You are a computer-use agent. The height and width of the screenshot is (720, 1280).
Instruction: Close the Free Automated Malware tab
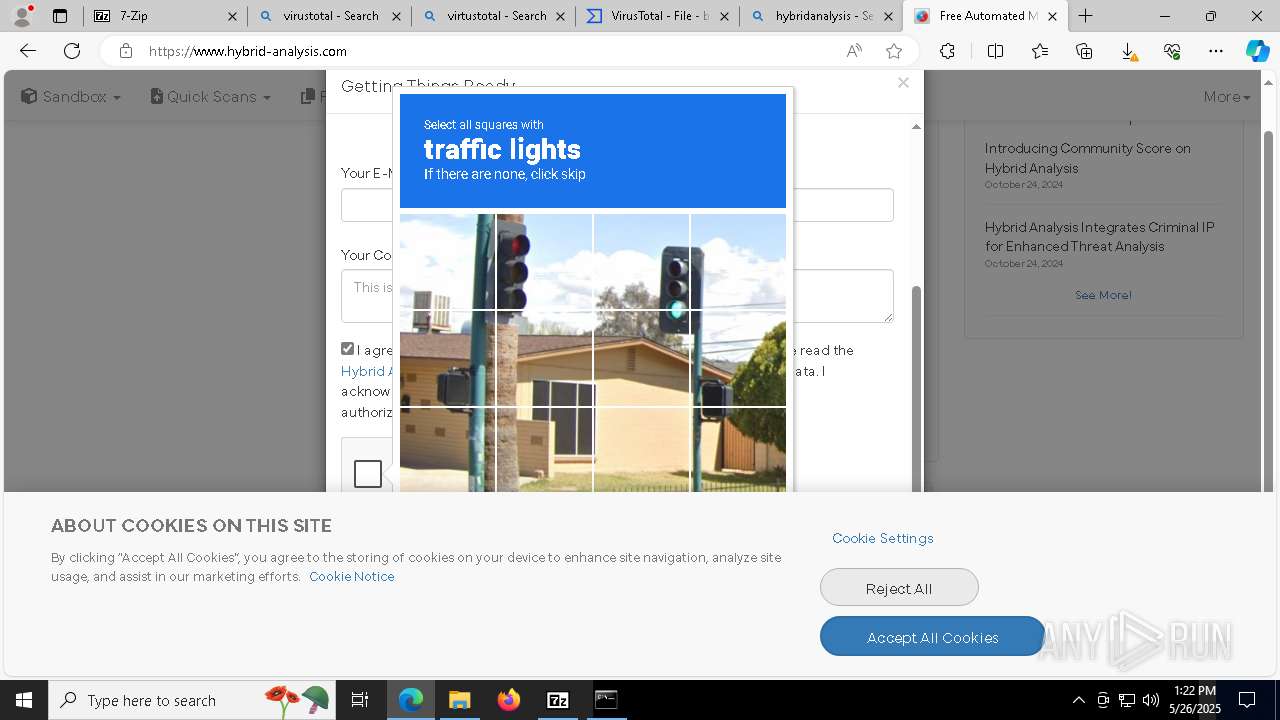[x=1052, y=16]
